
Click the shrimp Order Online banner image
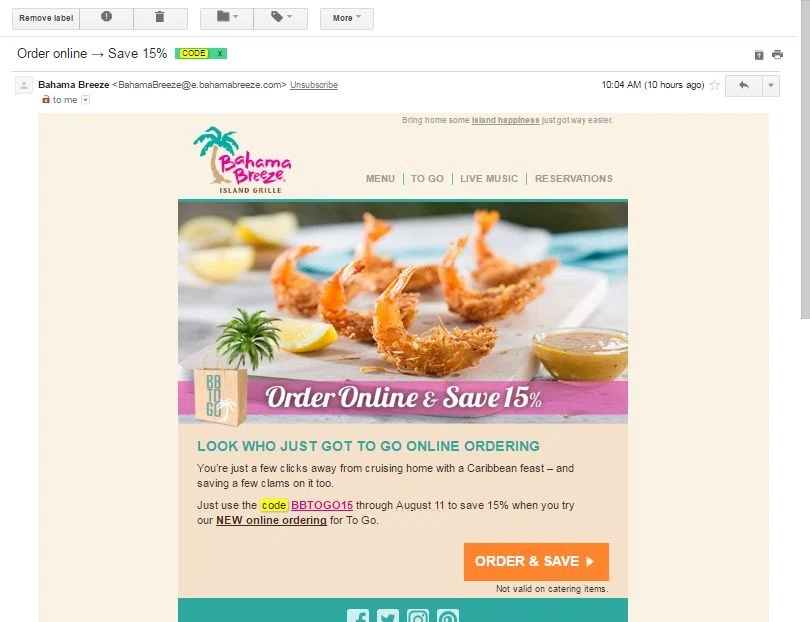[403, 312]
